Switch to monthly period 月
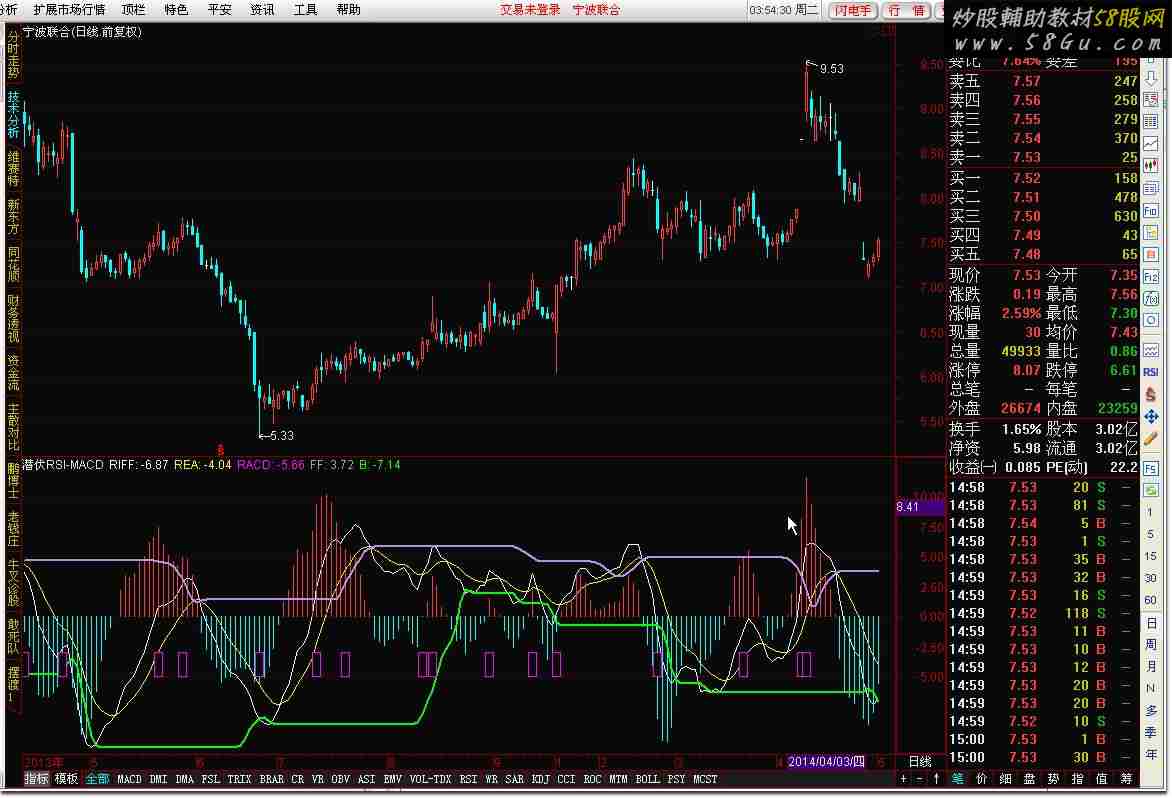 click(1151, 666)
